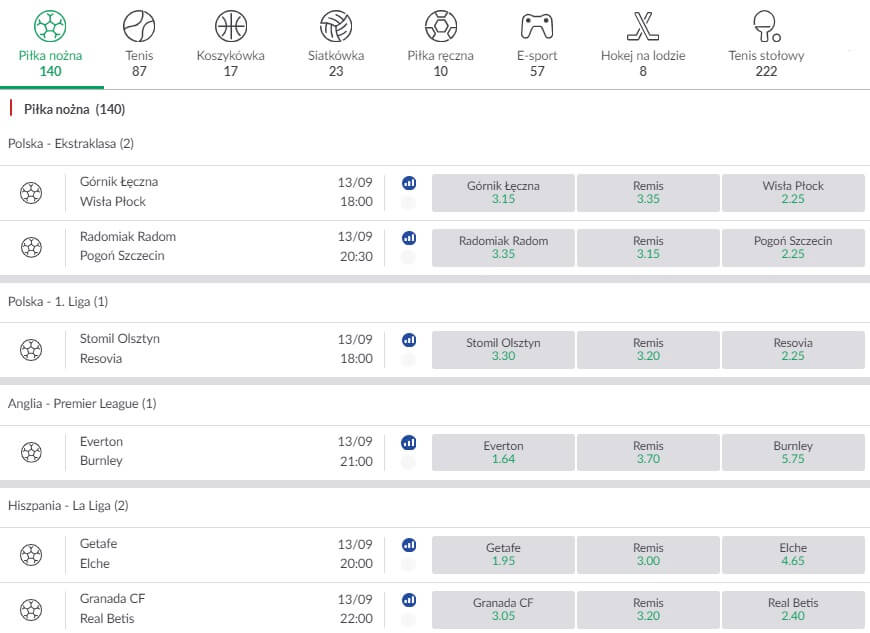The width and height of the screenshot is (870, 633).
Task: Open statistics for Everton vs Burnley
Action: coord(409,442)
